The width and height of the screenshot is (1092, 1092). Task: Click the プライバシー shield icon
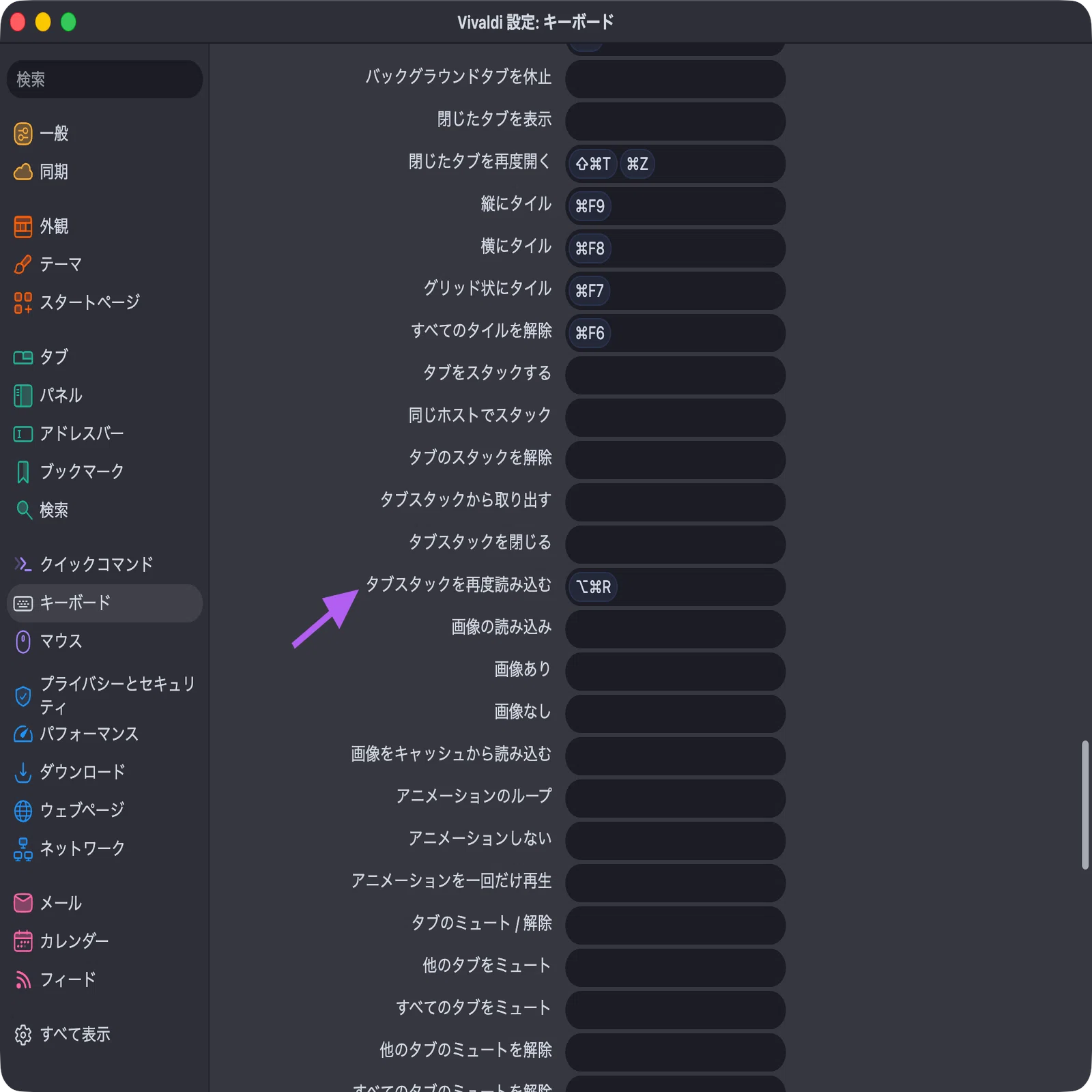tap(23, 696)
